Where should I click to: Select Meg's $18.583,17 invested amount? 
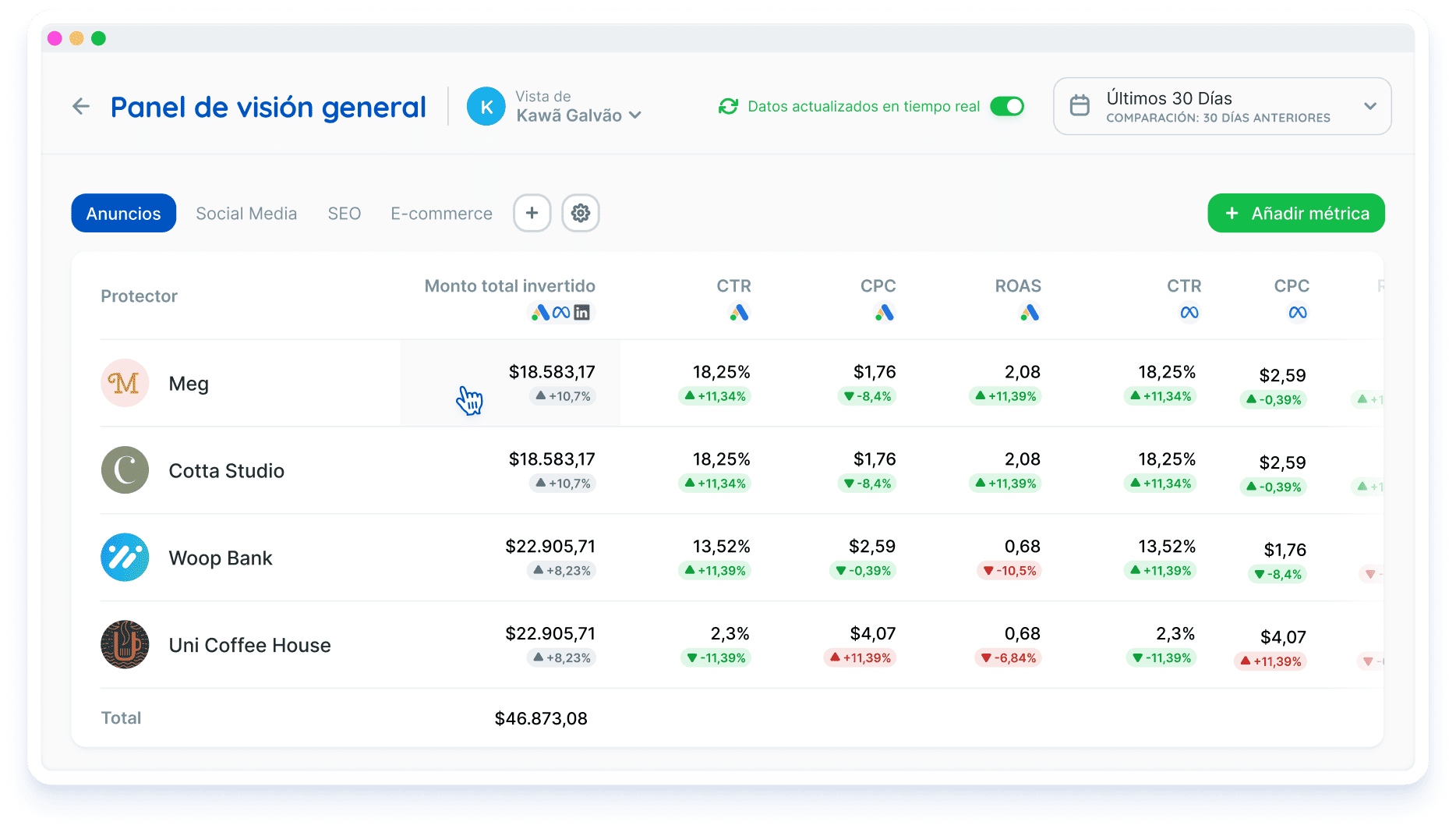[552, 372]
